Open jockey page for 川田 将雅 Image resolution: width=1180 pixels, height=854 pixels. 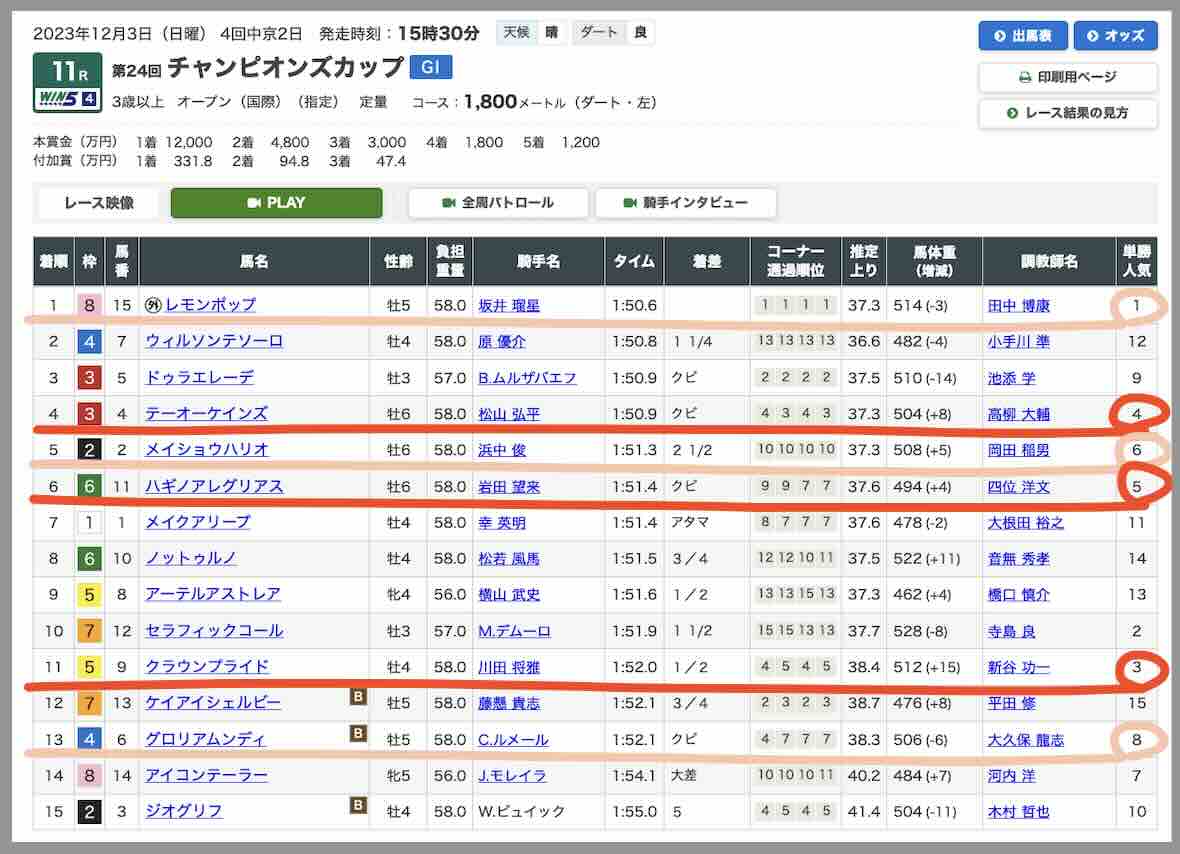click(509, 667)
